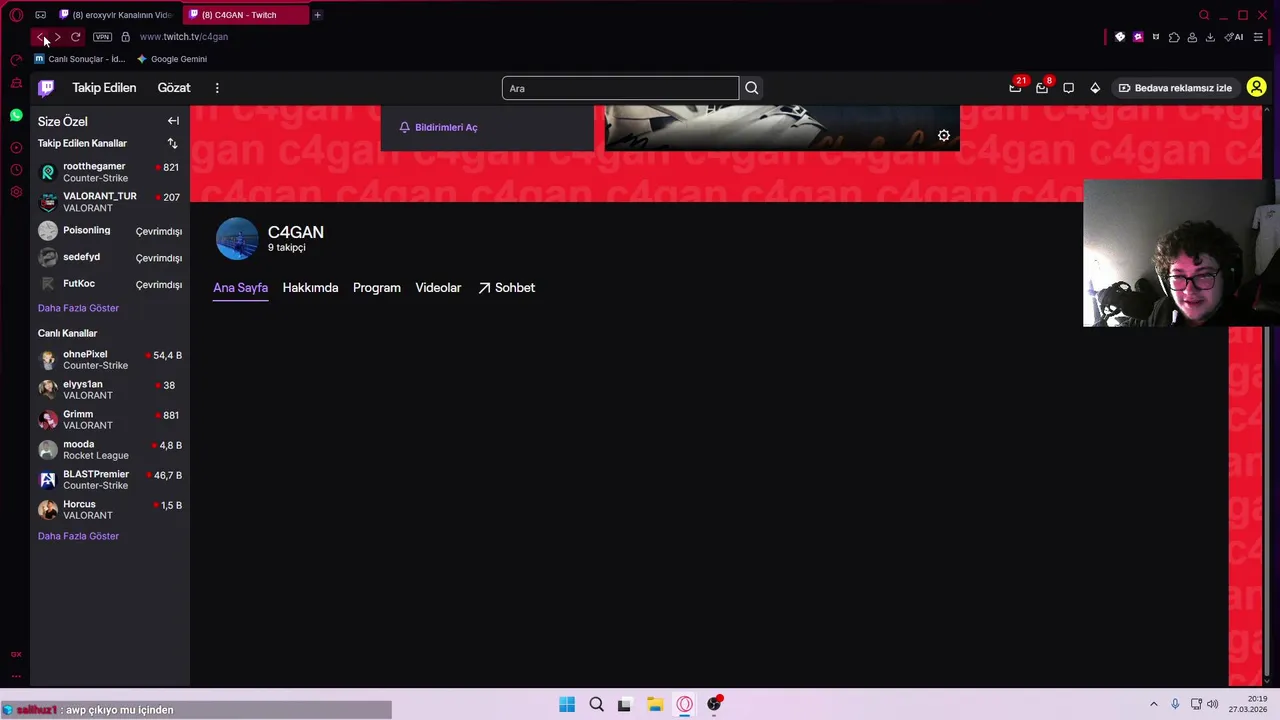Expand the system tray hidden icons chevron
Screen dimensions: 1280x720
pos(1153,704)
